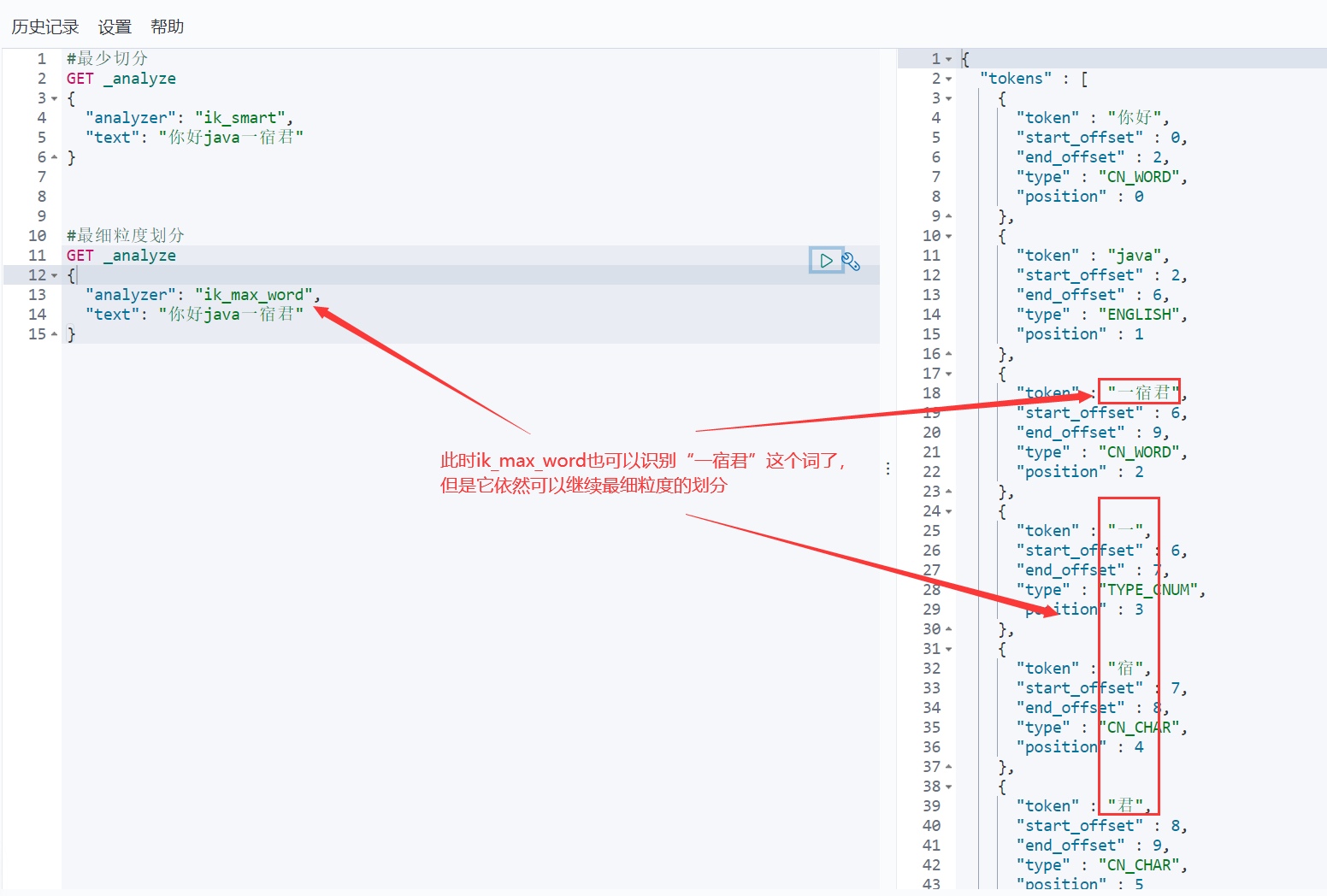The image size is (1327, 896).
Task: Click "tokens" key in the response
Action: pos(1016,79)
